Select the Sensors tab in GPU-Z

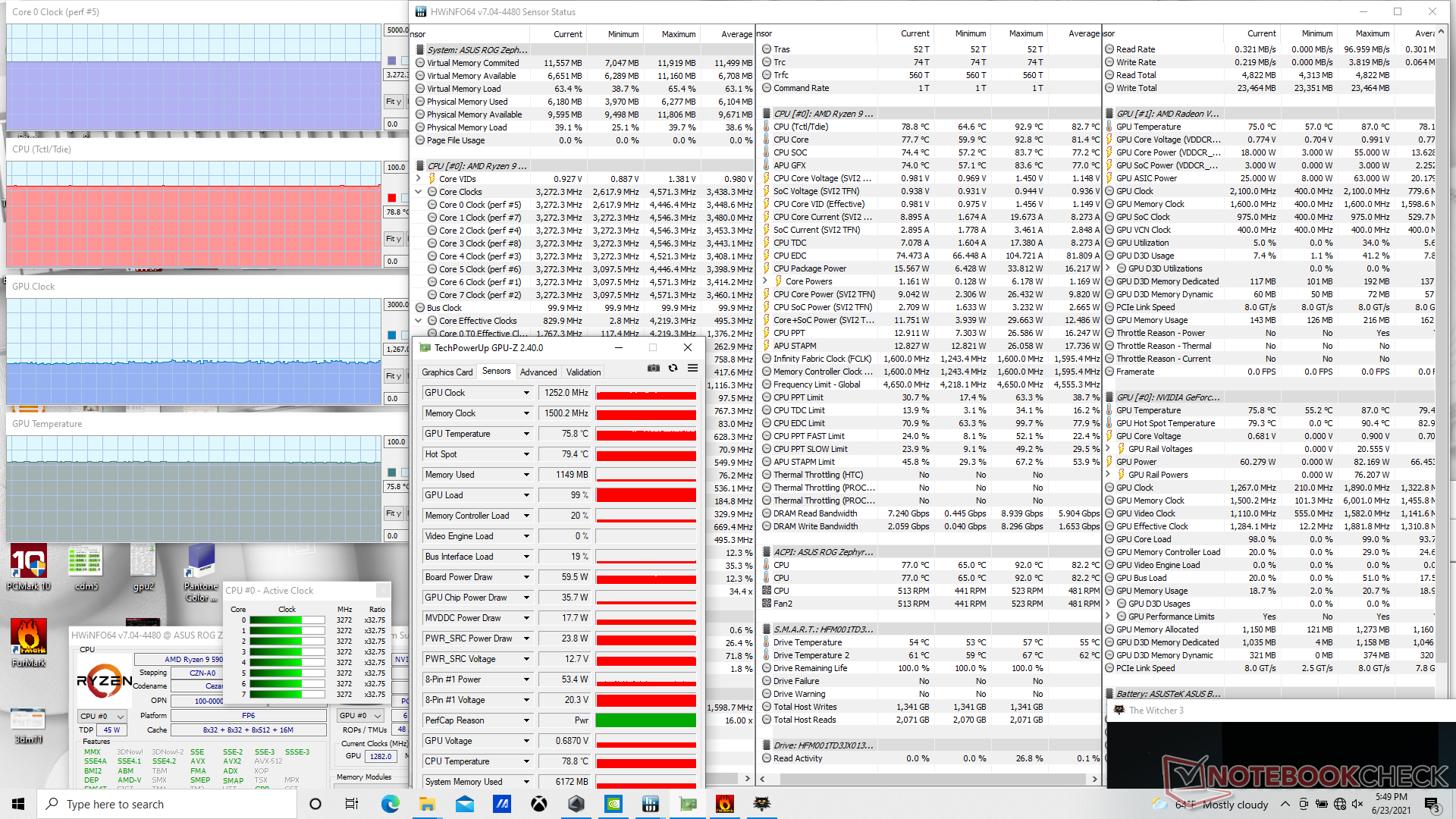tap(497, 372)
